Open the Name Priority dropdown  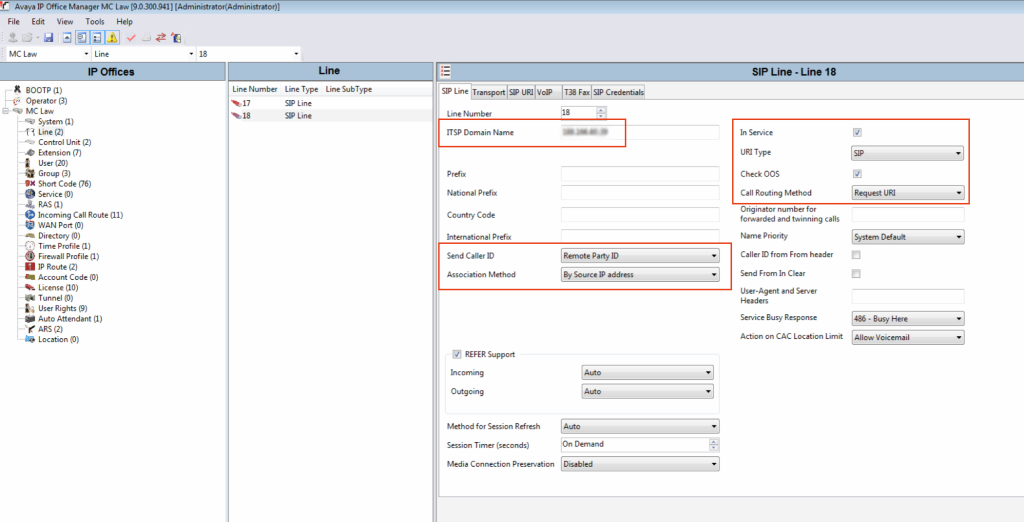908,237
